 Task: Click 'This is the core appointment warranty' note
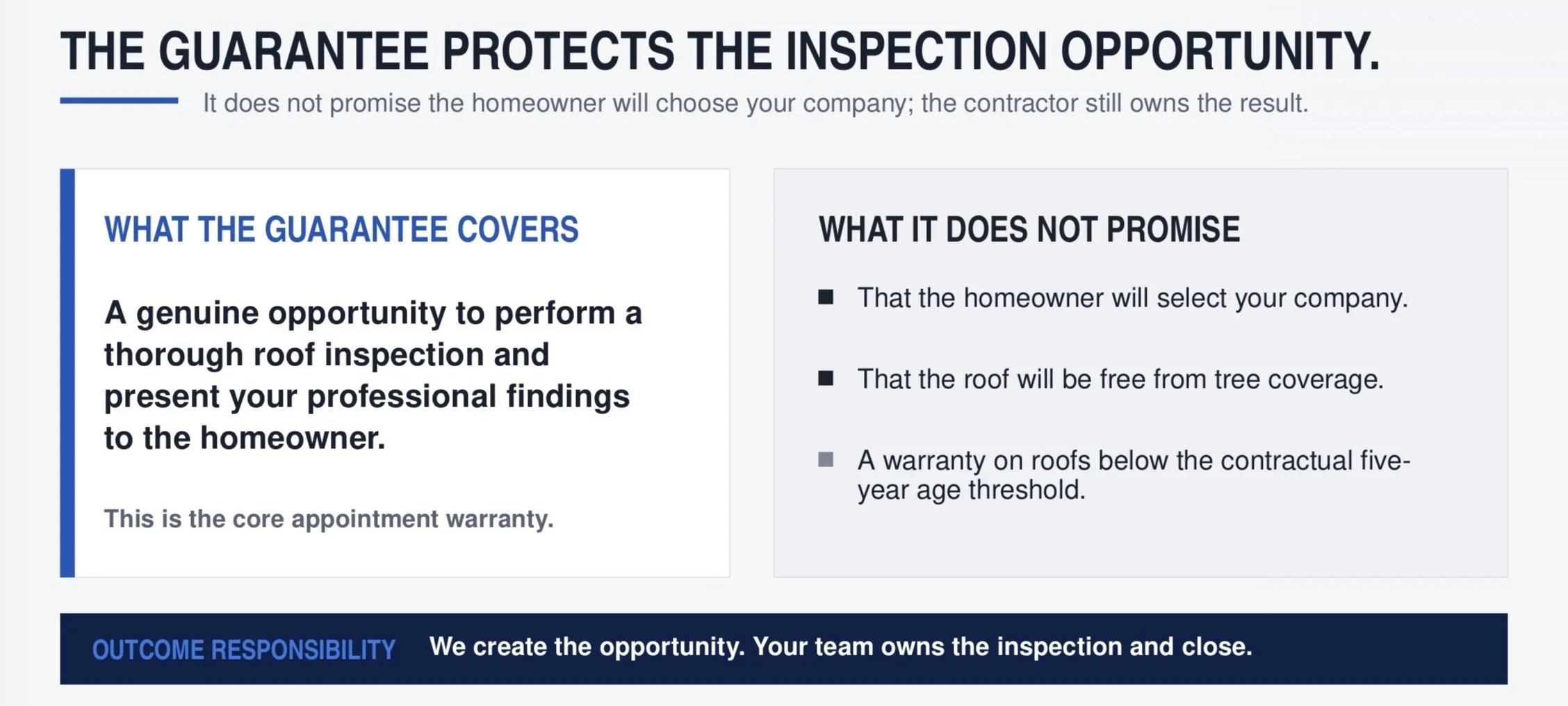[329, 519]
